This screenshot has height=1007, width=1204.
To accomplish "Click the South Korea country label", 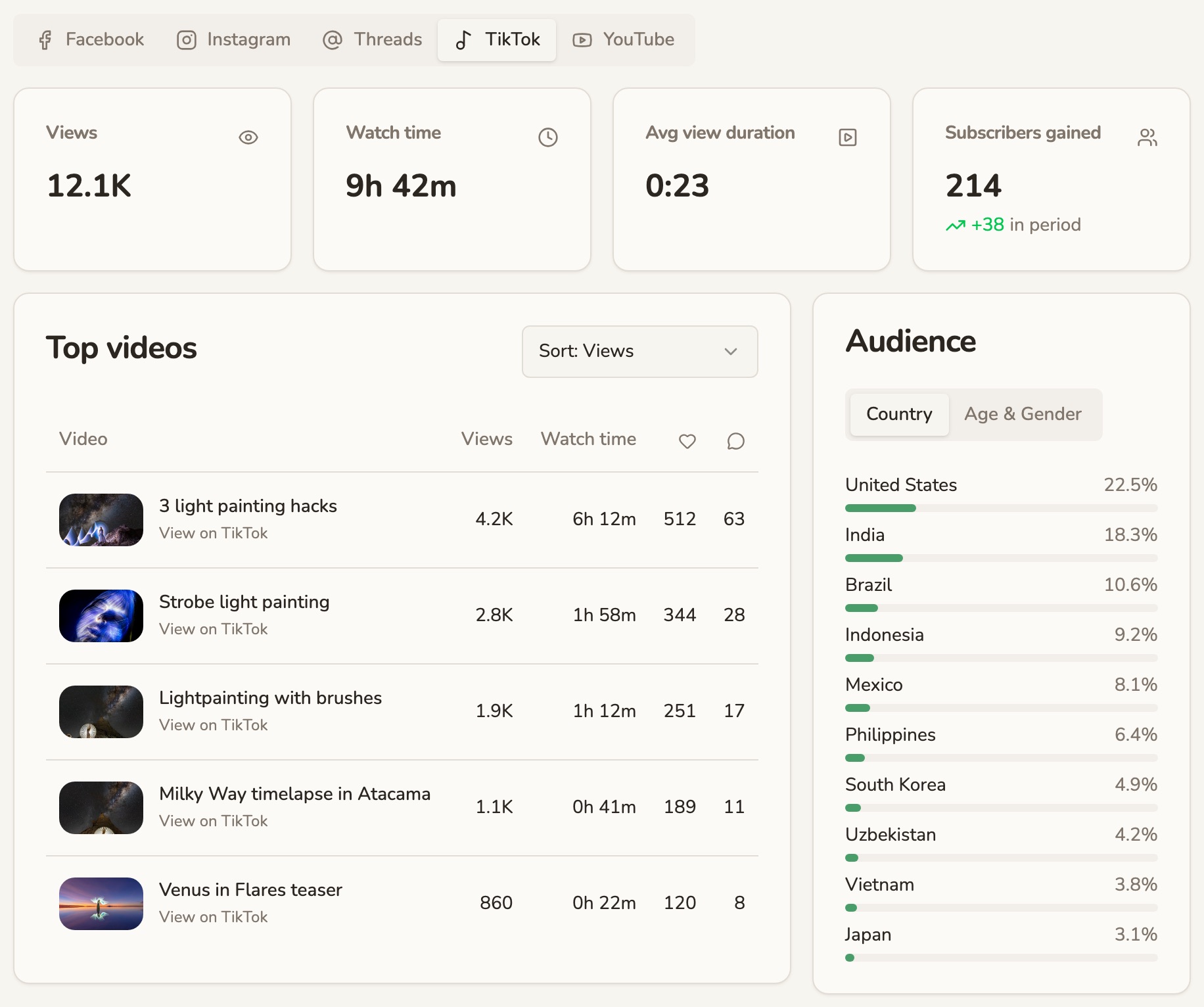I will tap(896, 785).
